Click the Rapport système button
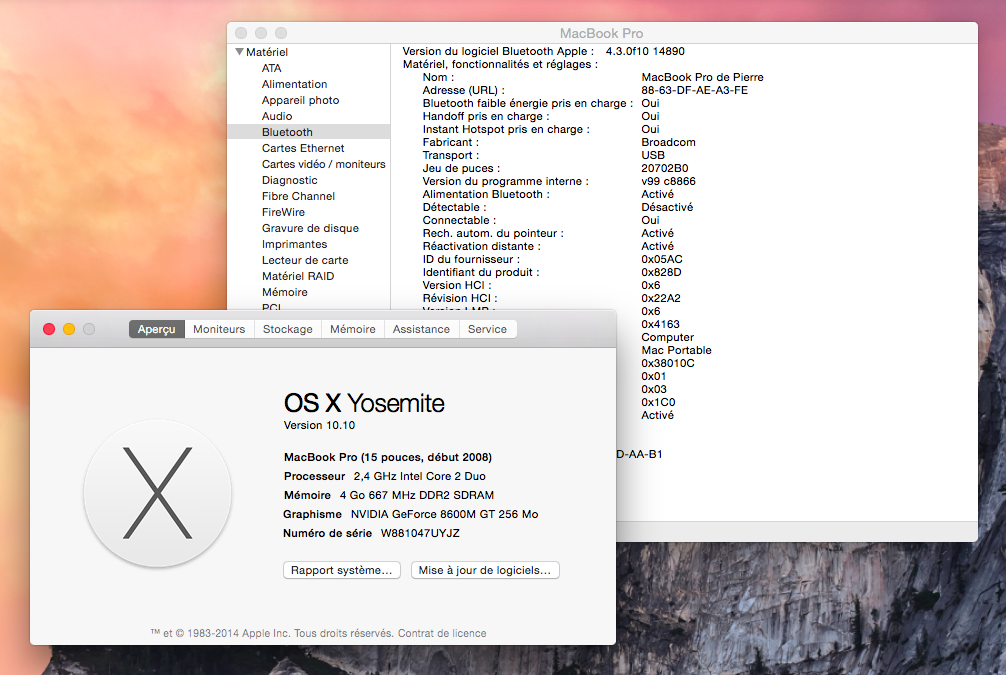This screenshot has height=675, width=1006. click(x=342, y=570)
